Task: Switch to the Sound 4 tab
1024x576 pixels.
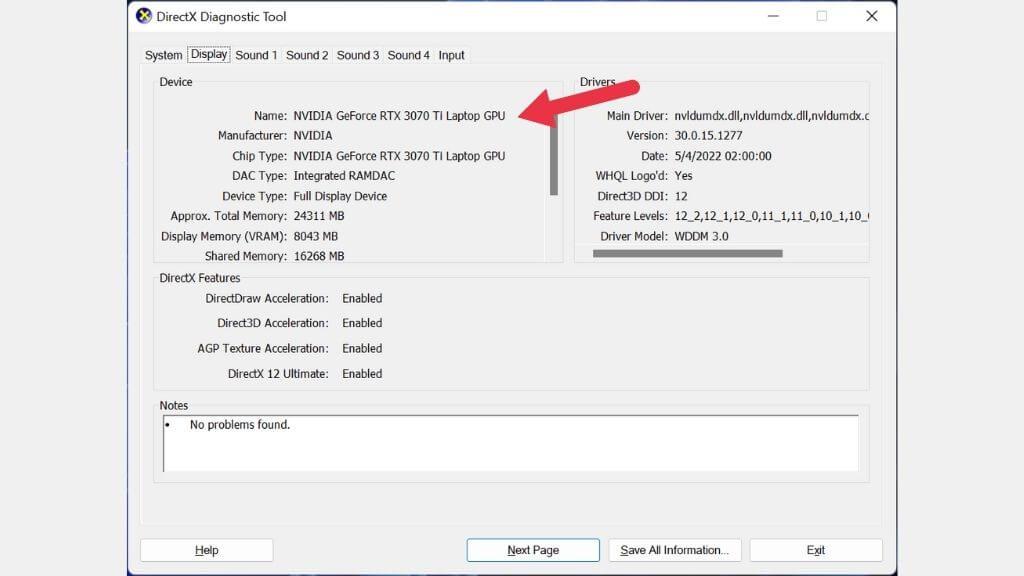Action: coord(409,55)
